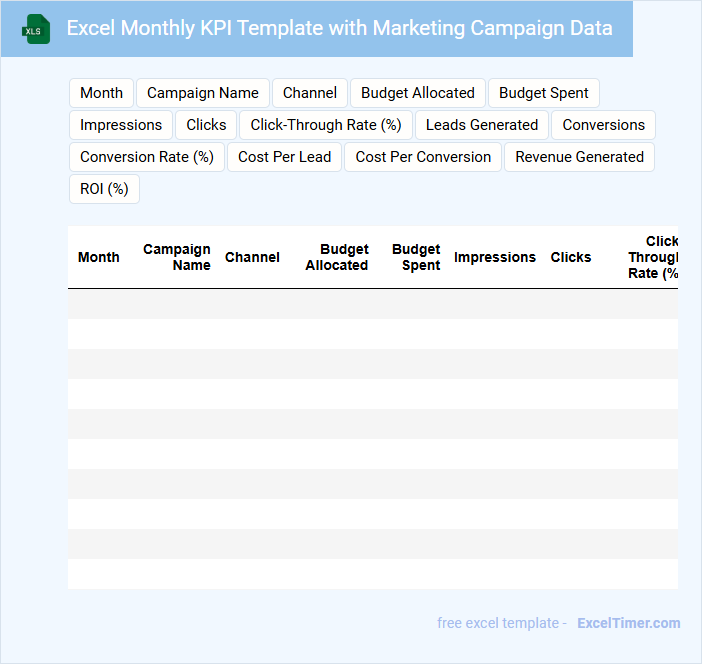Click the Cost Per Lead tag
The image size is (702, 664).
285,157
